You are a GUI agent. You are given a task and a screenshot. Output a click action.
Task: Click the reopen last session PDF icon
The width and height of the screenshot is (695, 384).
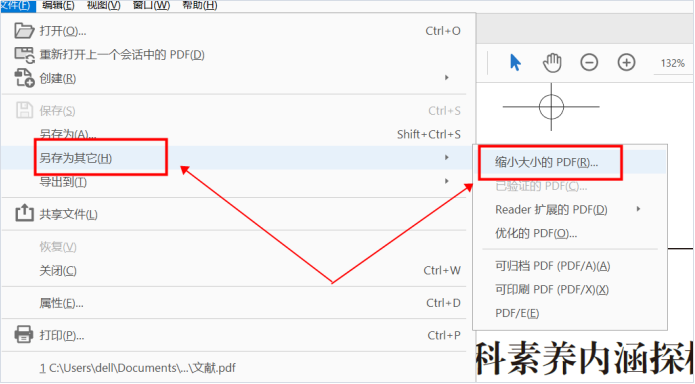(24, 55)
